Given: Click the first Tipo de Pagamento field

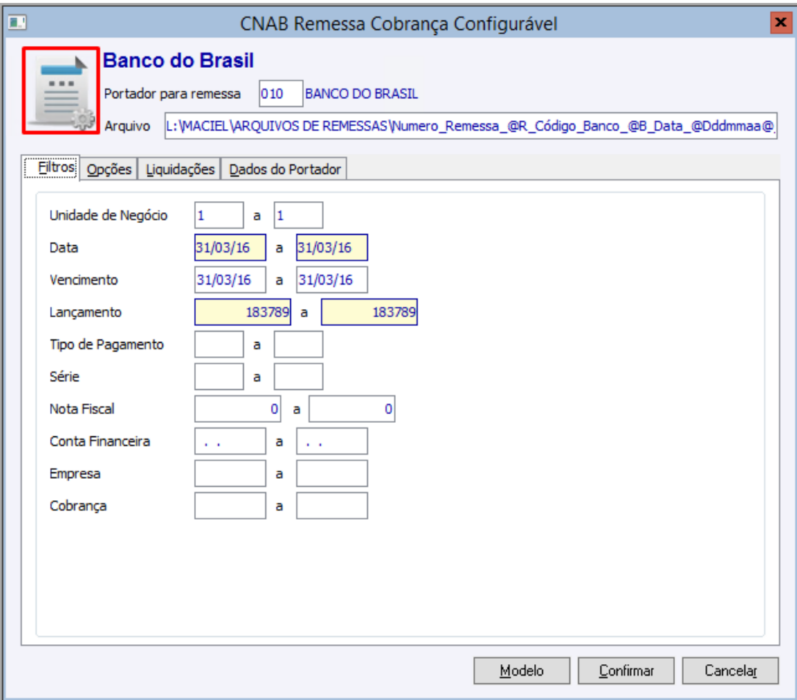Looking at the screenshot, I should [x=219, y=345].
